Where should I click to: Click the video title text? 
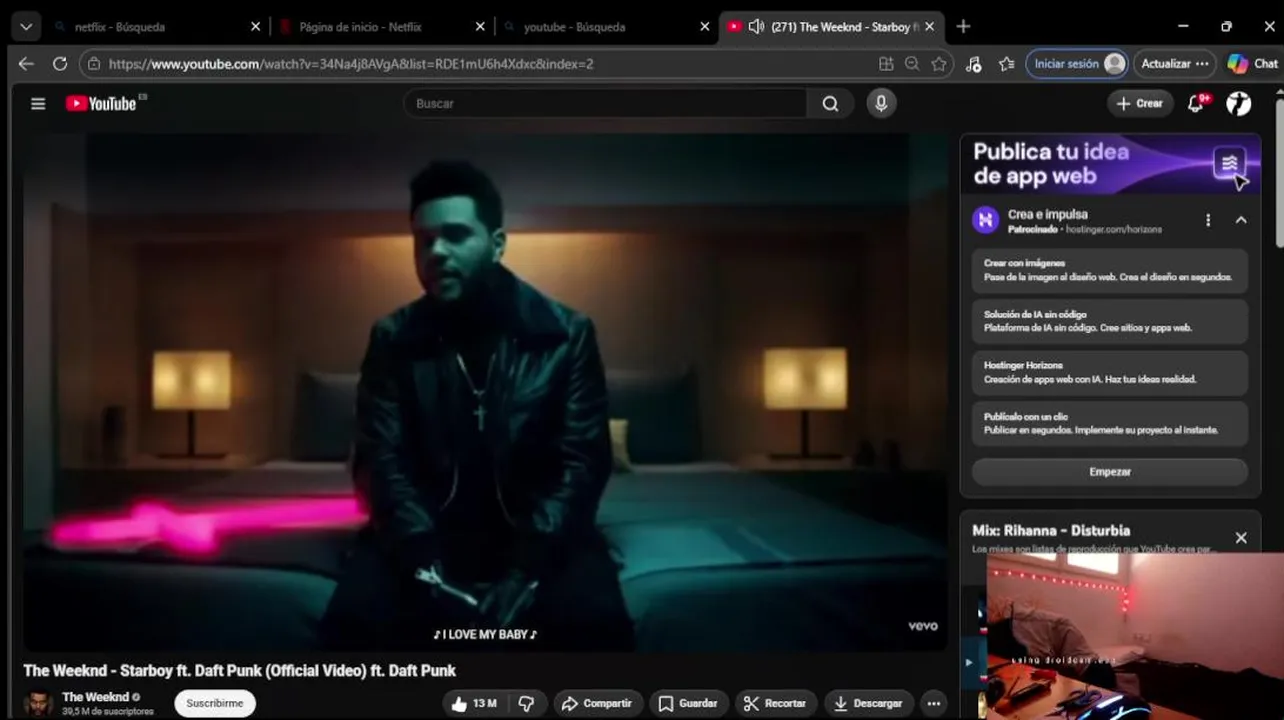click(240, 671)
